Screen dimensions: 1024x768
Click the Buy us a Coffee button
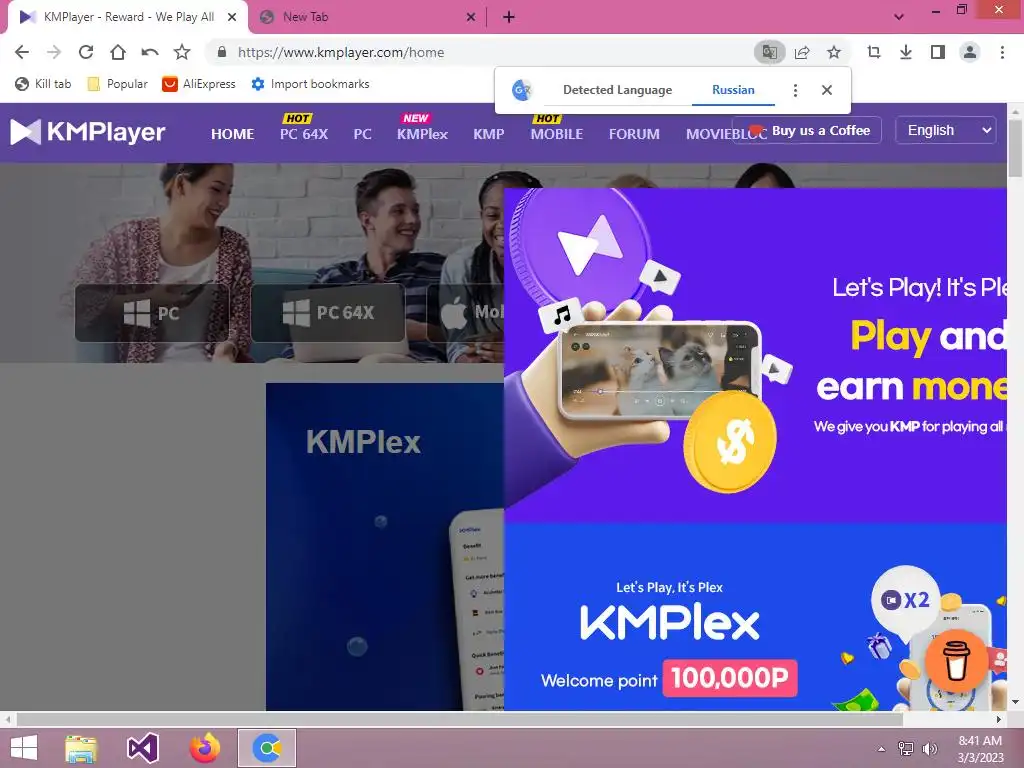[x=807, y=130]
